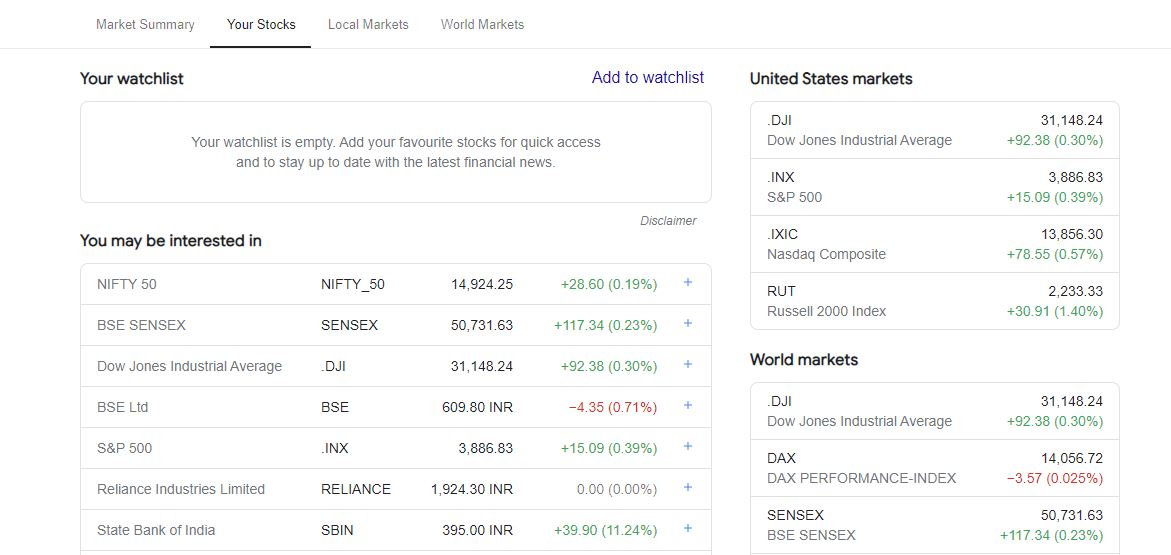This screenshot has height=555, width=1171.
Task: Add S&P 500 row using plus icon
Action: click(x=688, y=447)
